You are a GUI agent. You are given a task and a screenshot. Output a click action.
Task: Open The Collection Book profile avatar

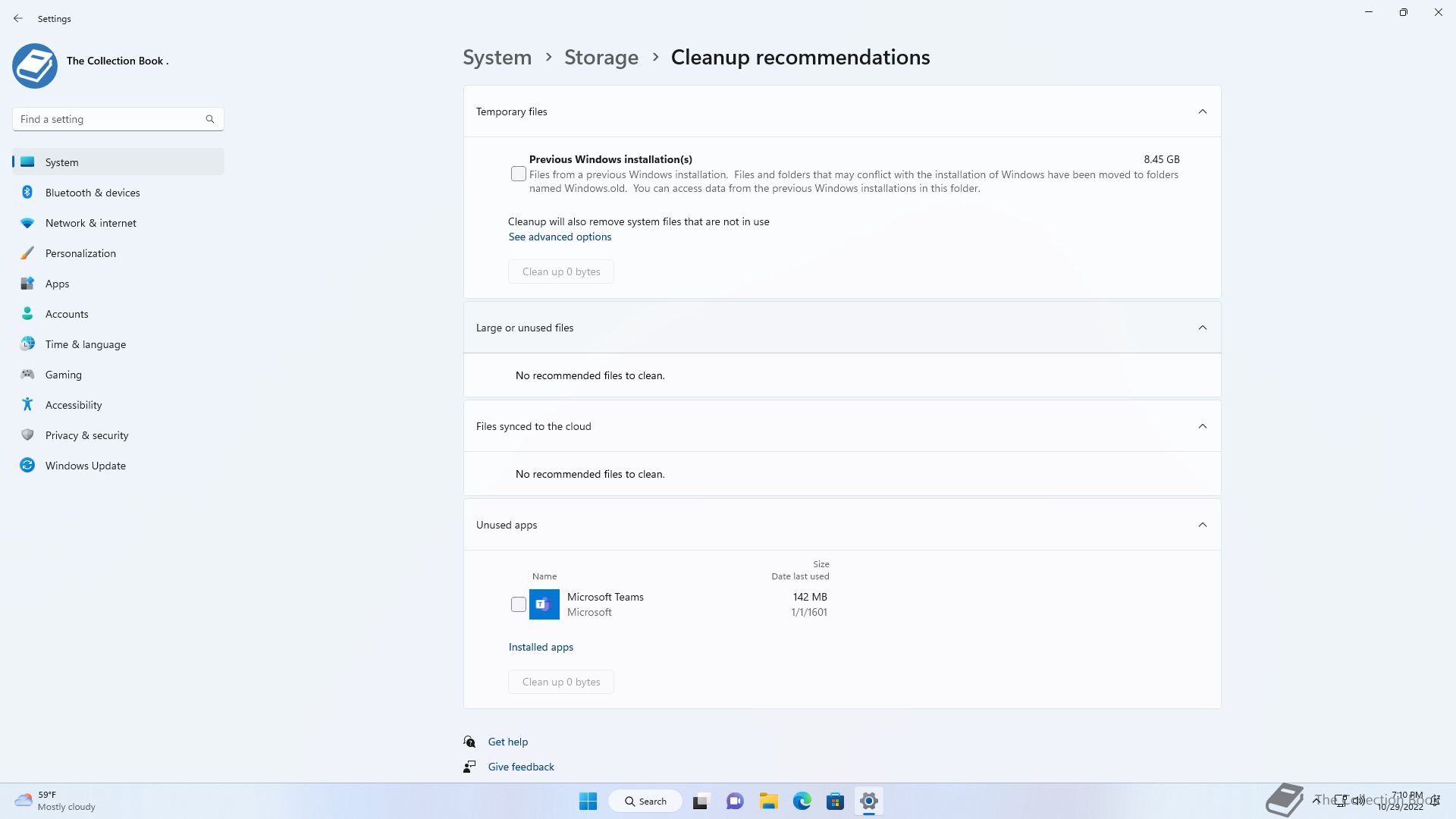pos(35,66)
